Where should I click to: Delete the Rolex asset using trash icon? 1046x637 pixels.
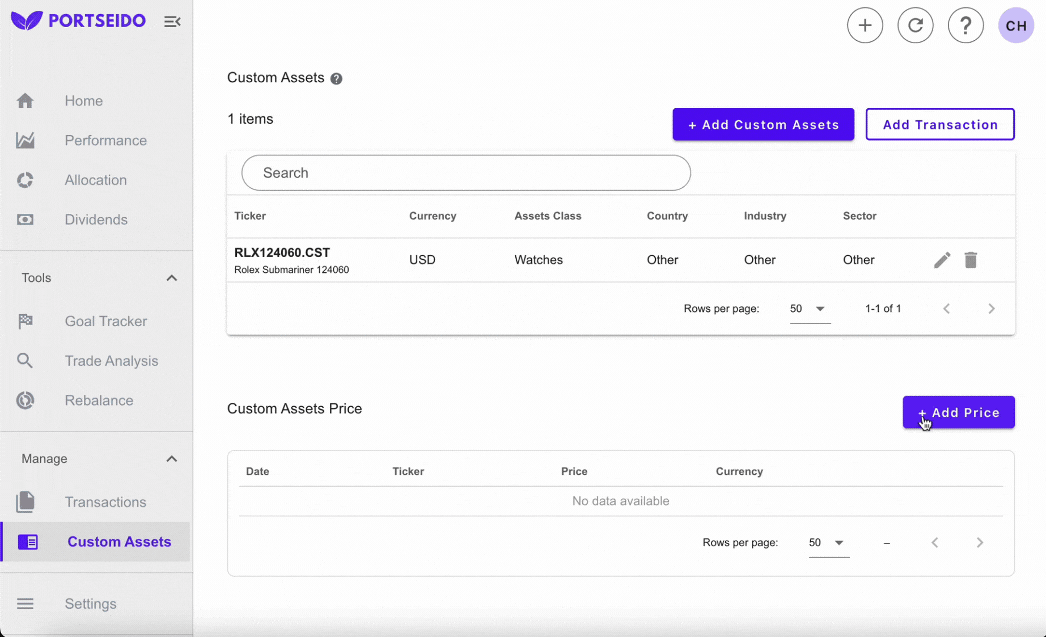coord(970,259)
